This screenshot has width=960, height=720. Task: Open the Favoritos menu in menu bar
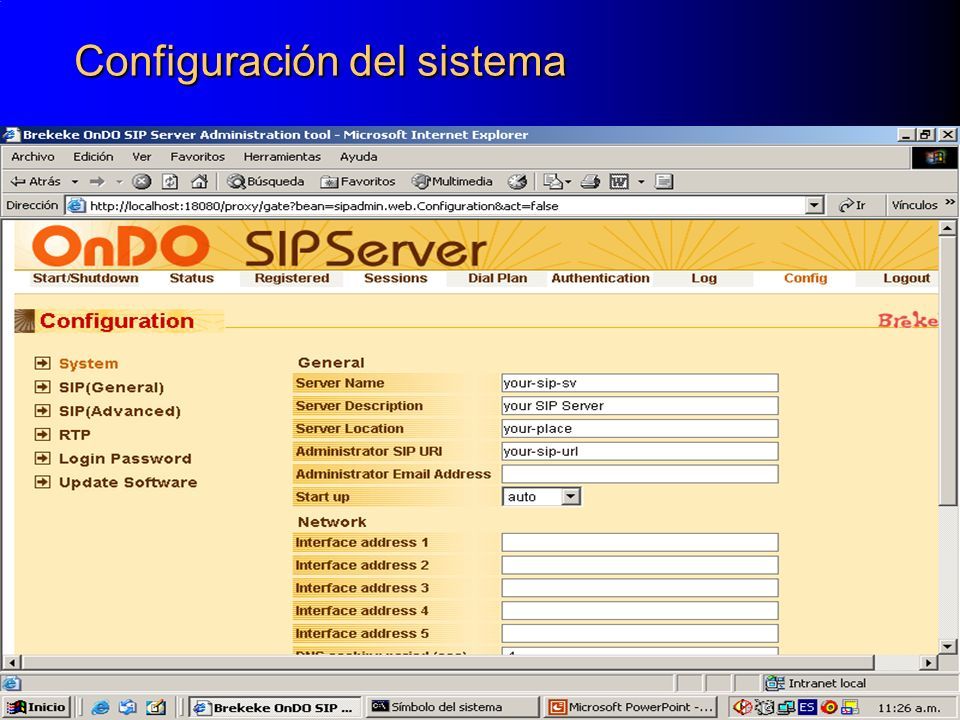(x=197, y=157)
